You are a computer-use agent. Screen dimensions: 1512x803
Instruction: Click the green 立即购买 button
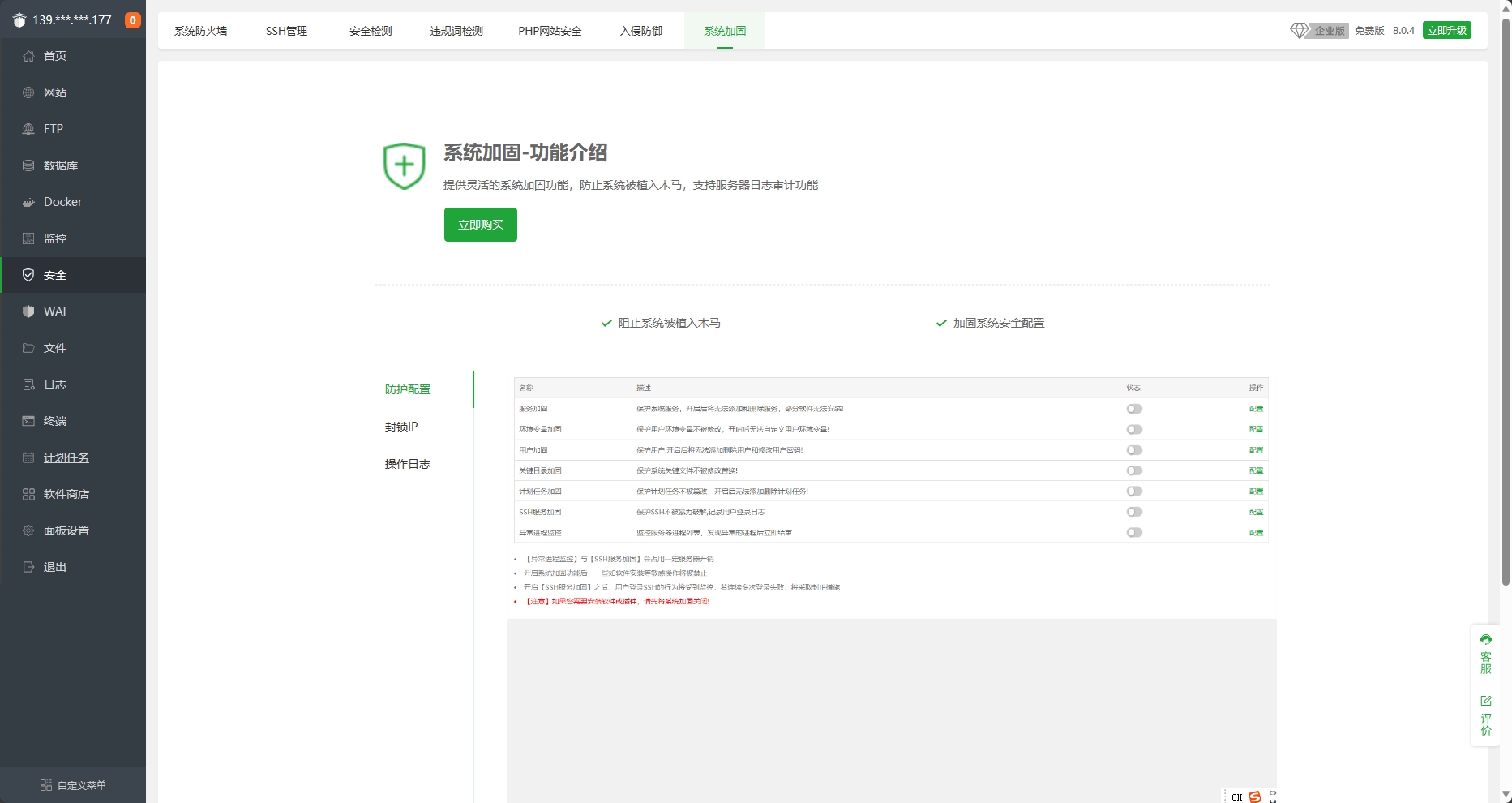click(x=480, y=225)
